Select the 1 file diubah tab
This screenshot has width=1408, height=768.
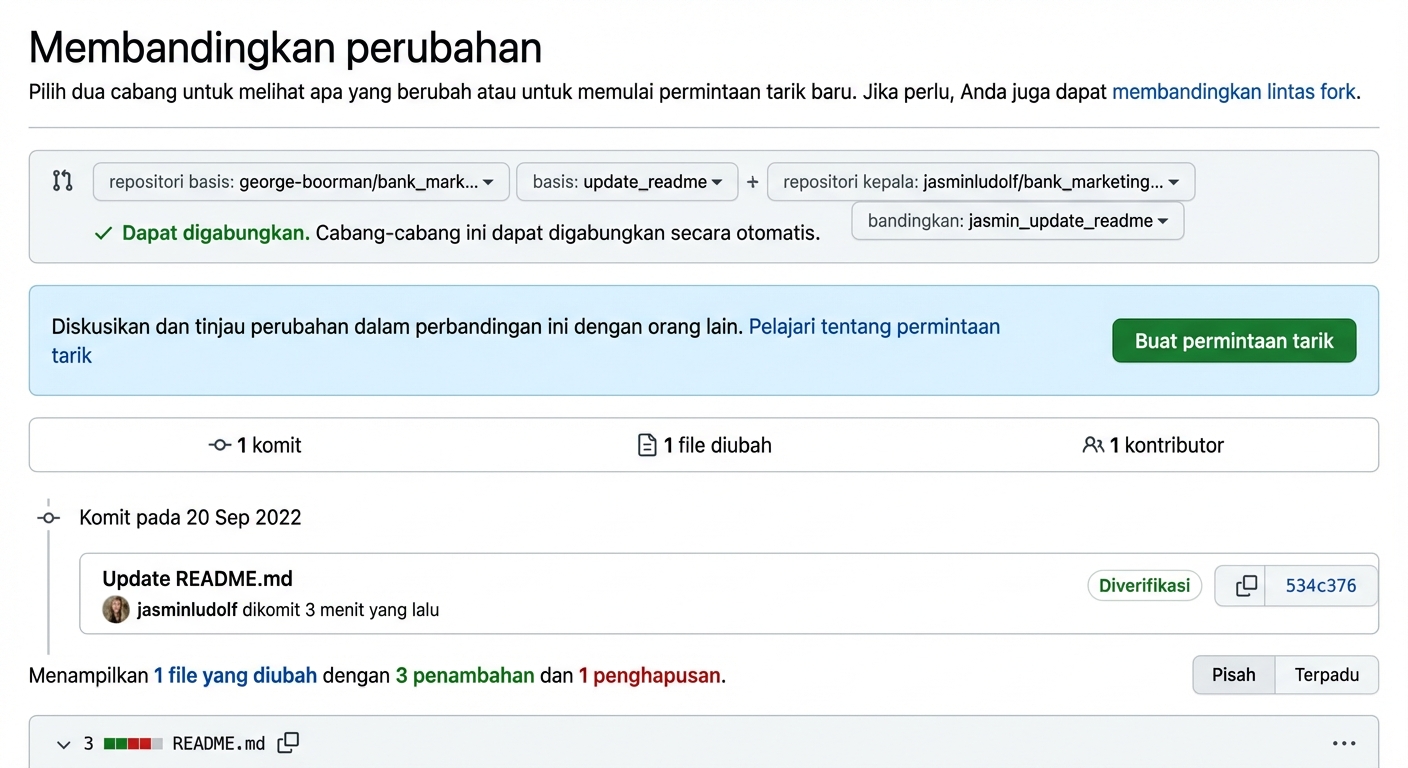tap(705, 445)
